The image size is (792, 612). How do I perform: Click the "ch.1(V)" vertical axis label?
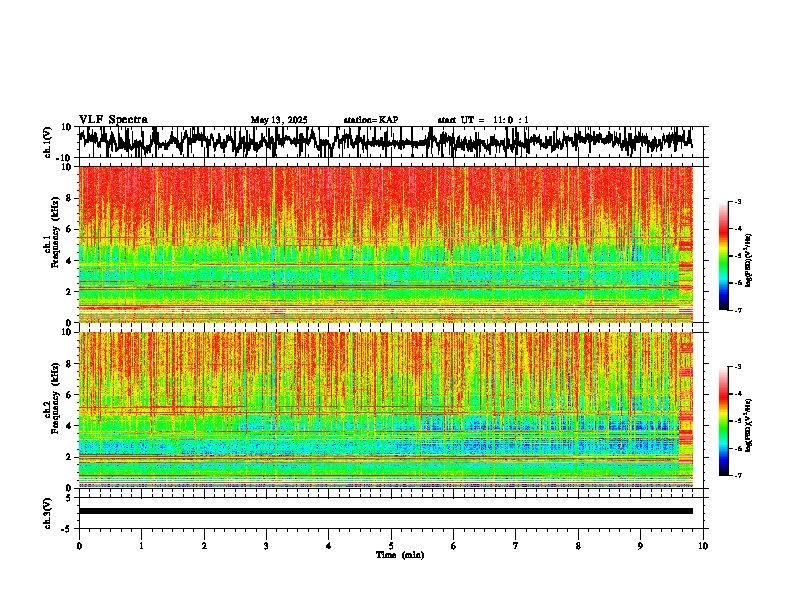(x=48, y=142)
